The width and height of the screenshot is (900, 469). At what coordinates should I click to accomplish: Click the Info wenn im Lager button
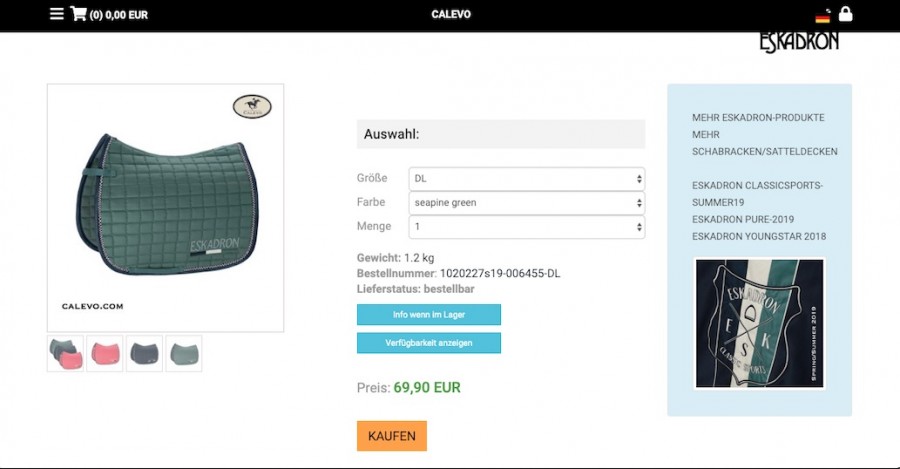point(429,315)
